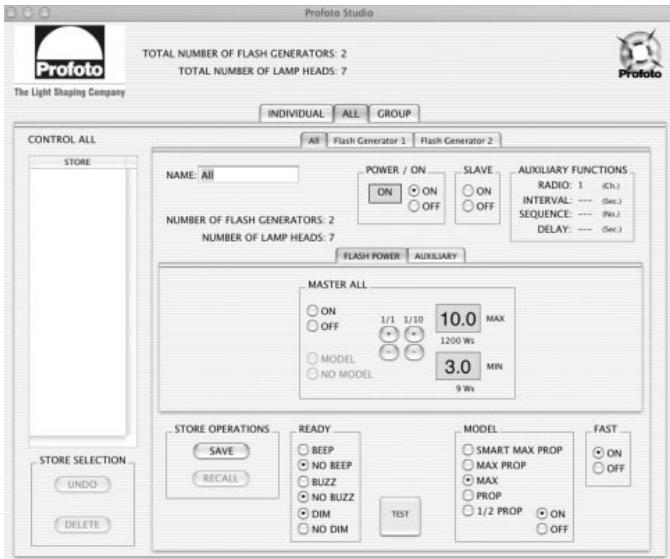Click the 9 Ws min energy label
Viewport: 670px width, 559px height.
pyautogui.click(x=465, y=388)
